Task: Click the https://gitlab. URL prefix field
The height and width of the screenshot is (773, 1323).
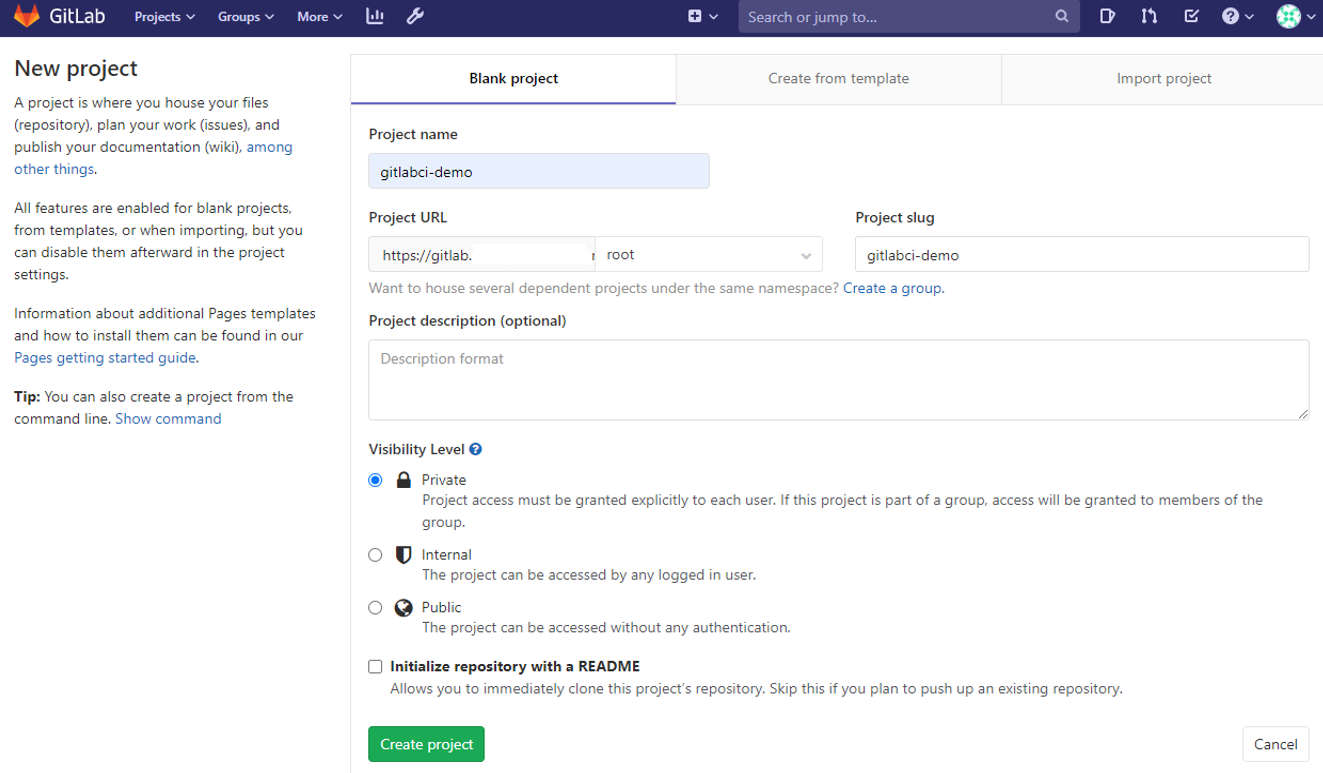Action: (482, 254)
